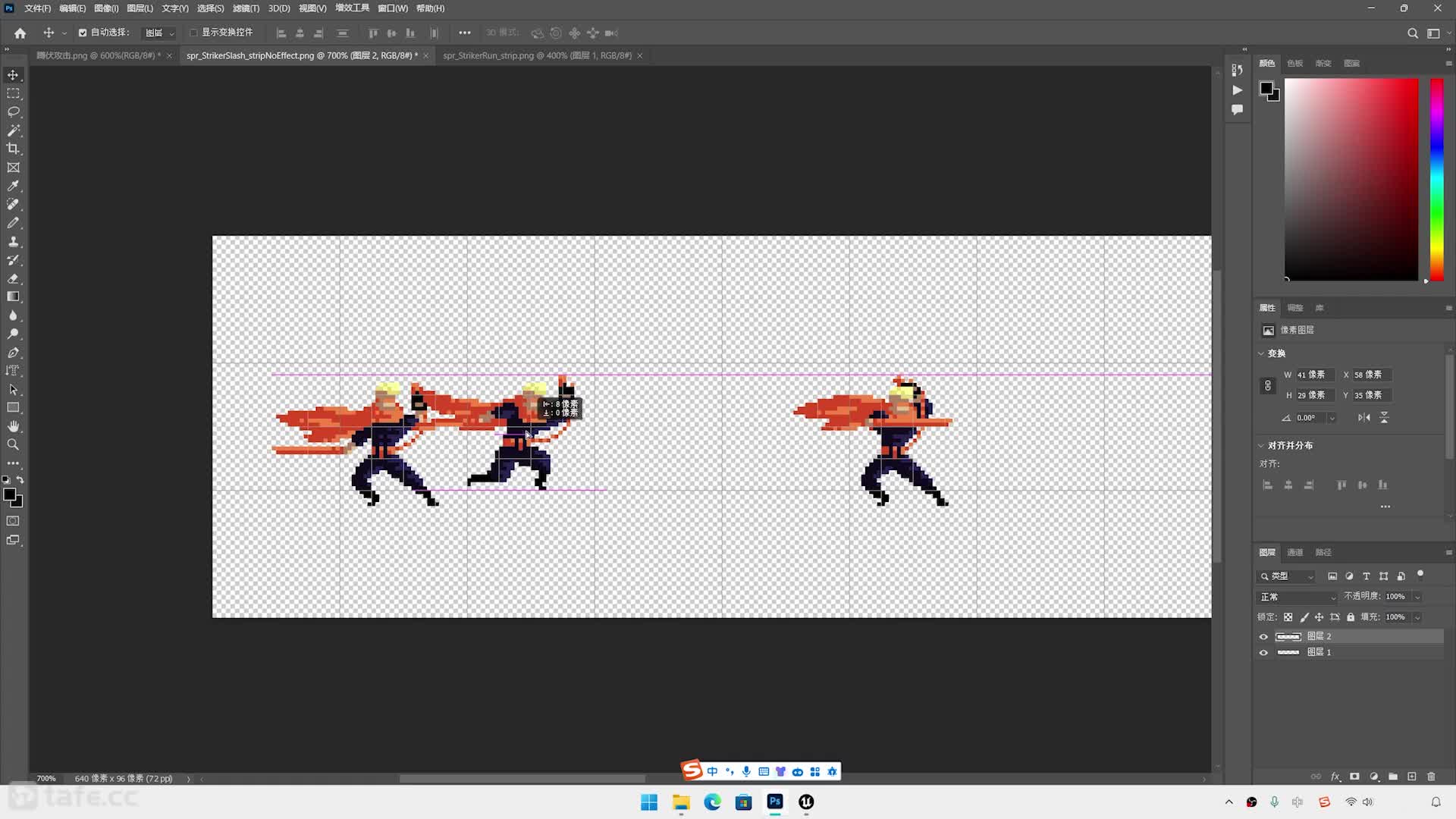Select the Magic Wand tool
Image resolution: width=1456 pixels, height=819 pixels.
tap(13, 130)
